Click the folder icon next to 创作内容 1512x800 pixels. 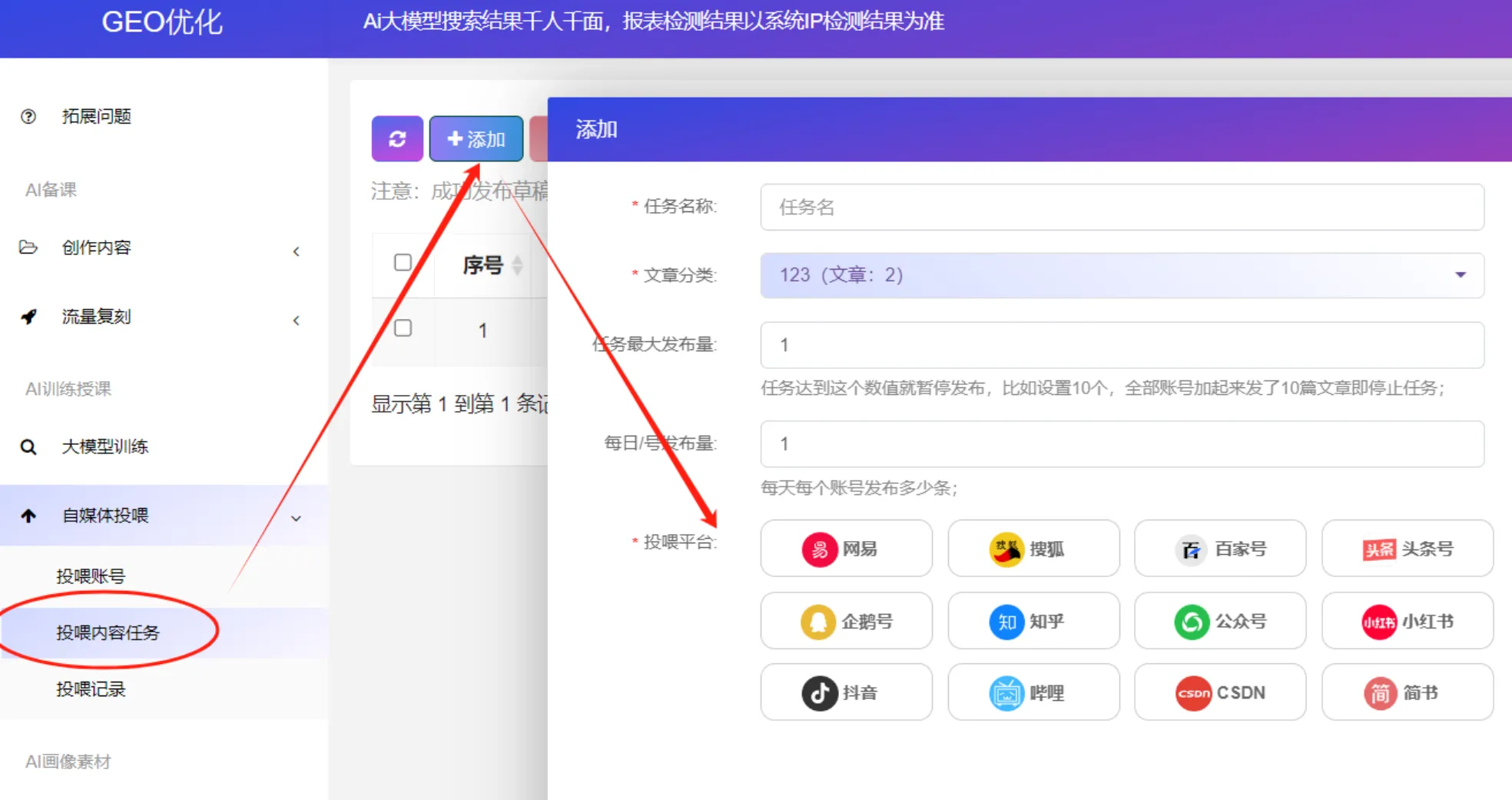[28, 247]
